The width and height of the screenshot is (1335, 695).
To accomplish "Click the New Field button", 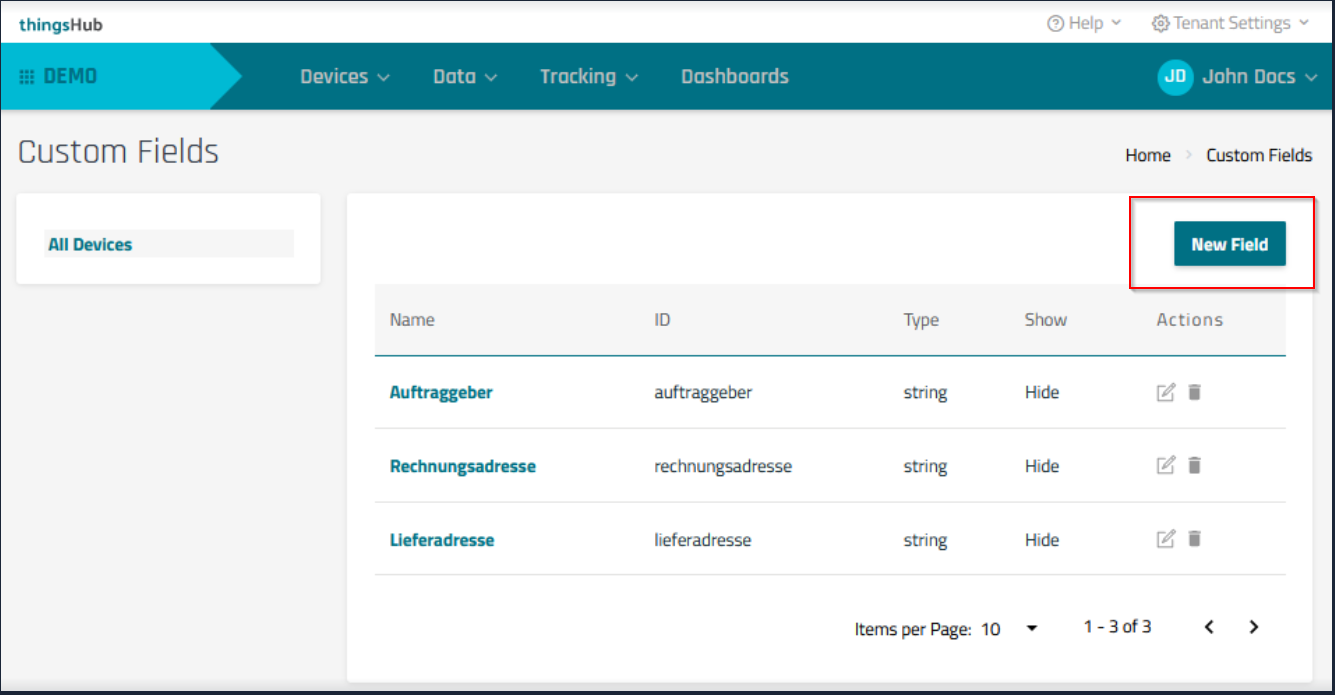I will (x=1229, y=244).
